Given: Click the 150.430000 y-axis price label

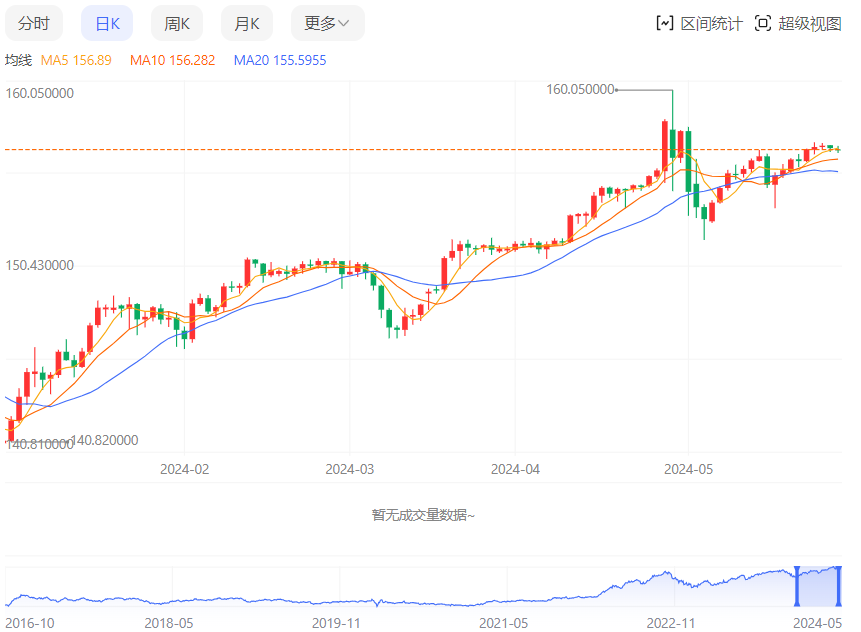Looking at the screenshot, I should (40, 265).
